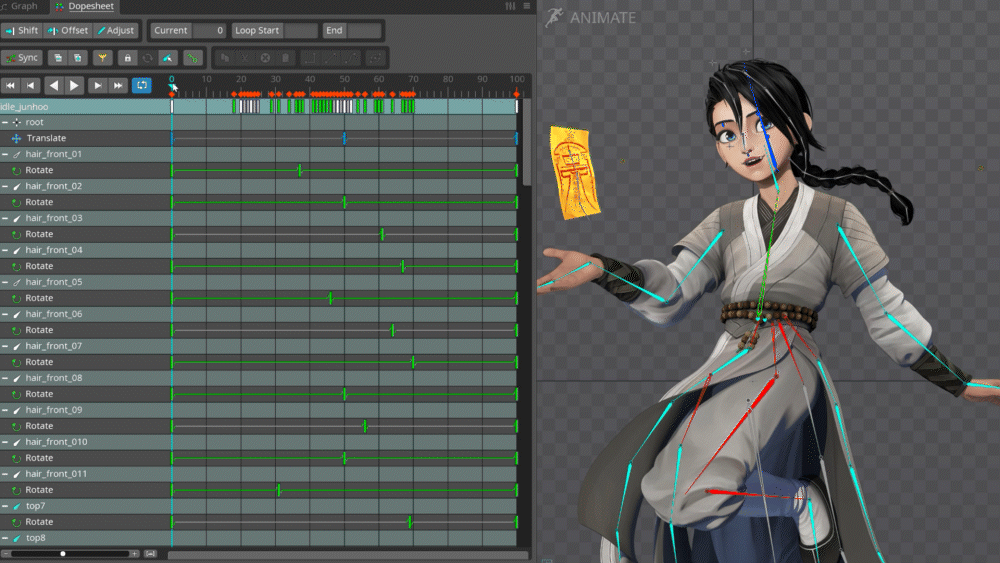Click the Shift keys button
The height and width of the screenshot is (563, 1000).
(x=20, y=31)
